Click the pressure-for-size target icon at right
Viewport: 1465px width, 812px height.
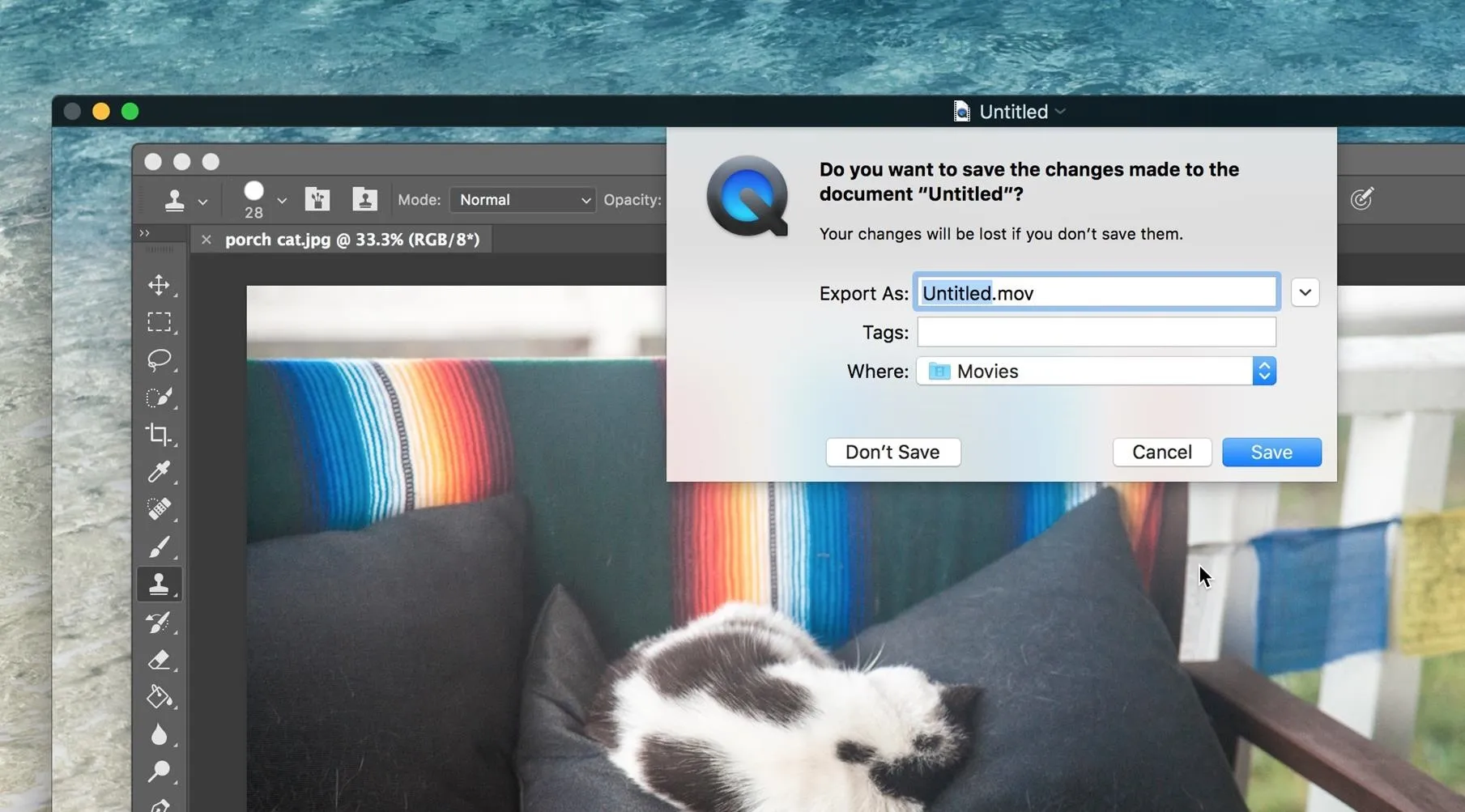(x=1361, y=198)
